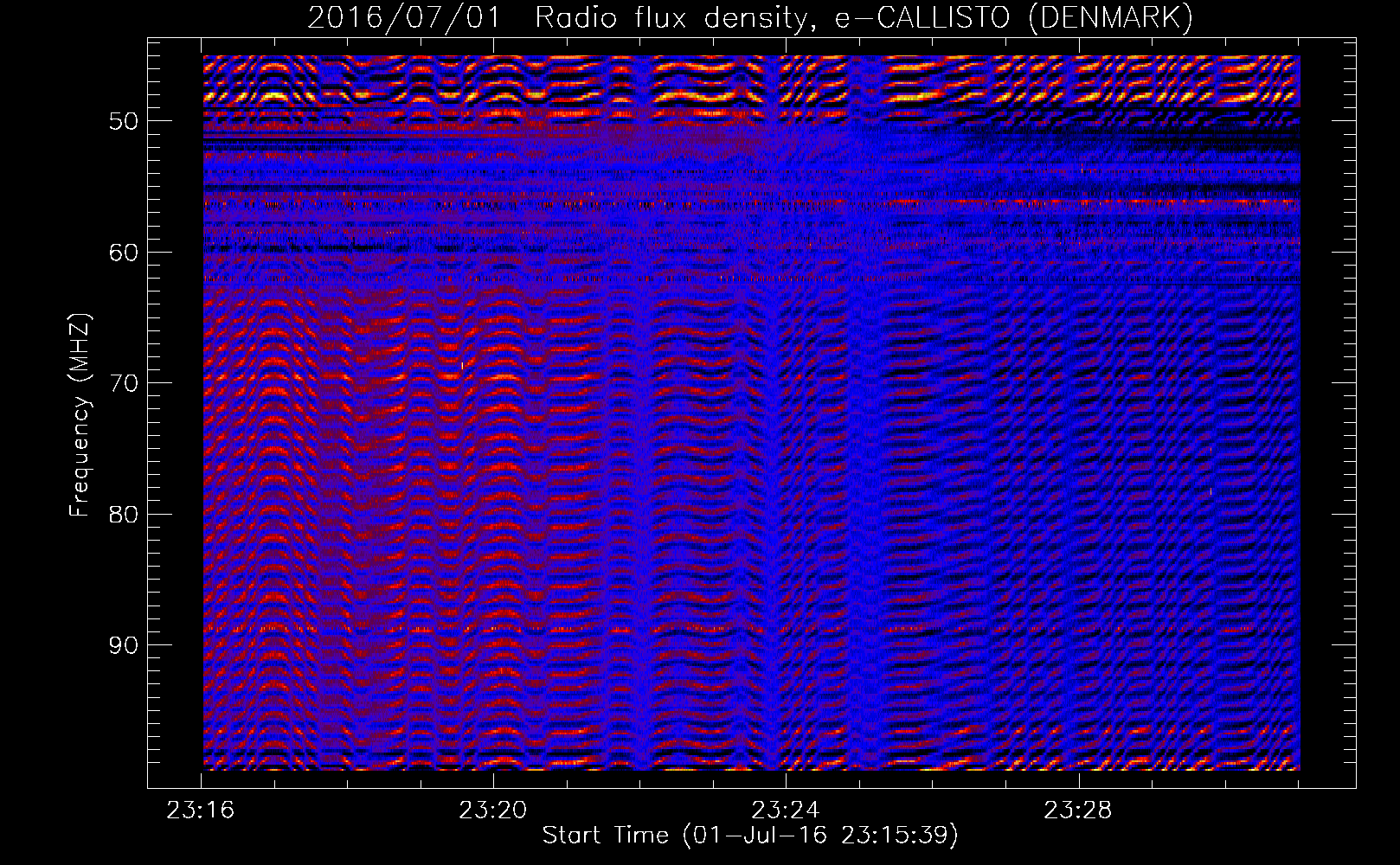Click the 50 MHz frequency tick label

[x=124, y=121]
